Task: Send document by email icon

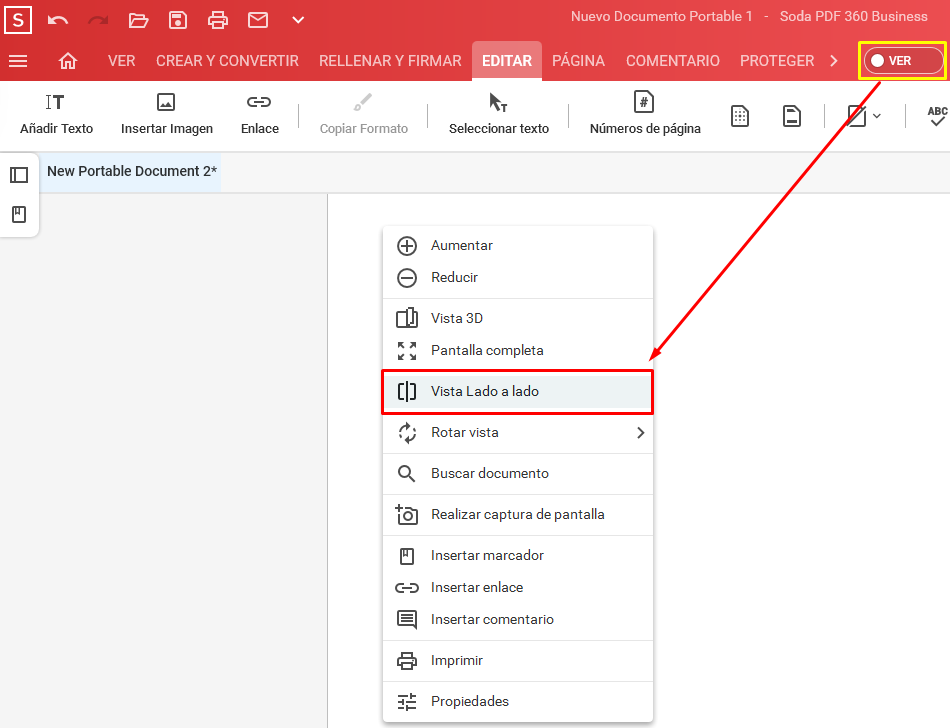Action: click(x=258, y=20)
